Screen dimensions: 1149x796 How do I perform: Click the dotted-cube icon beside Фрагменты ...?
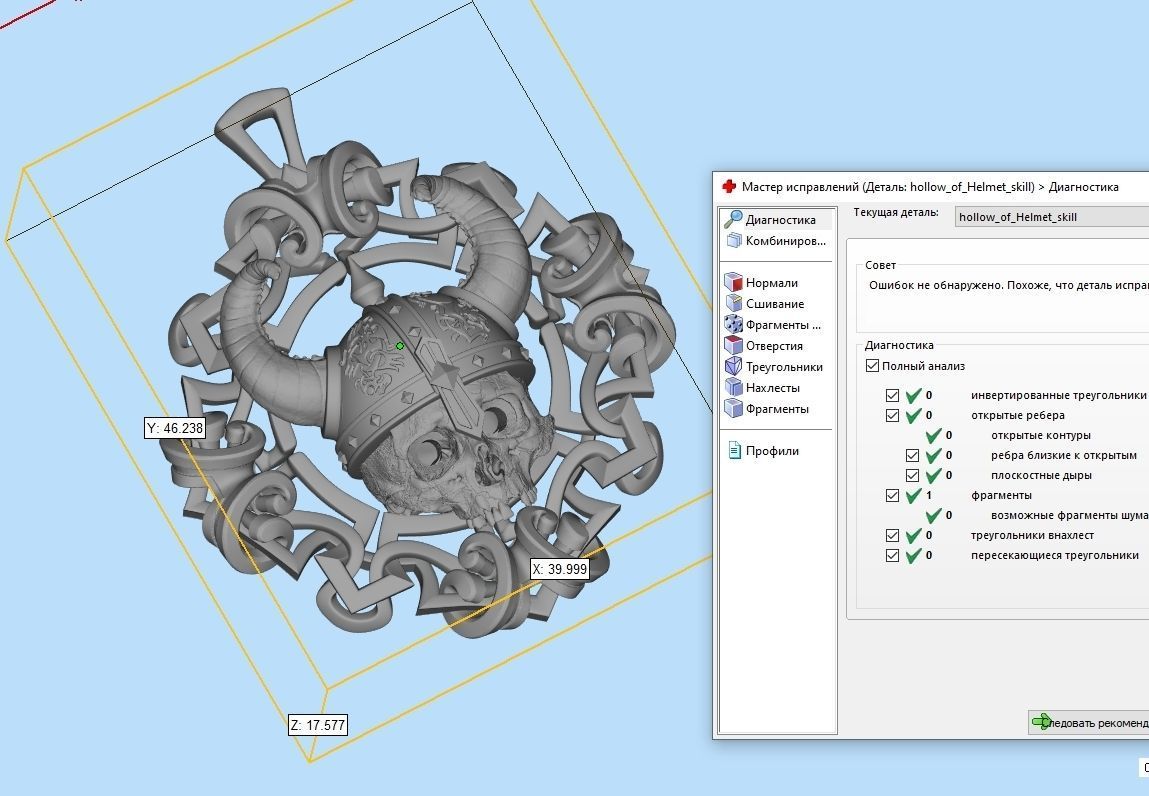pyautogui.click(x=734, y=324)
